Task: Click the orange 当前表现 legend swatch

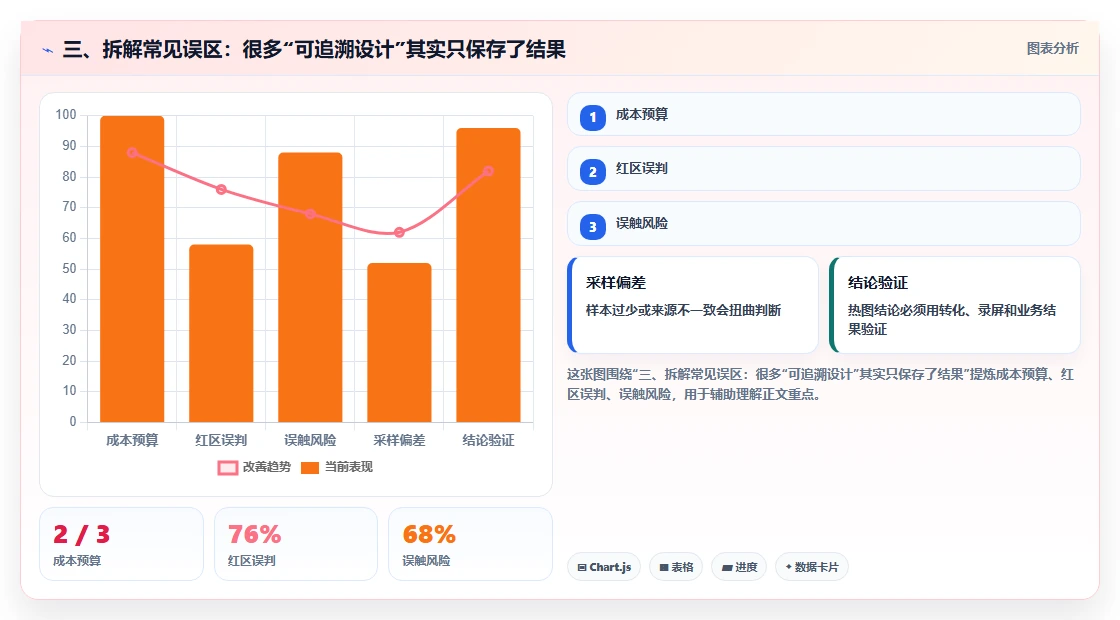Action: 309,468
